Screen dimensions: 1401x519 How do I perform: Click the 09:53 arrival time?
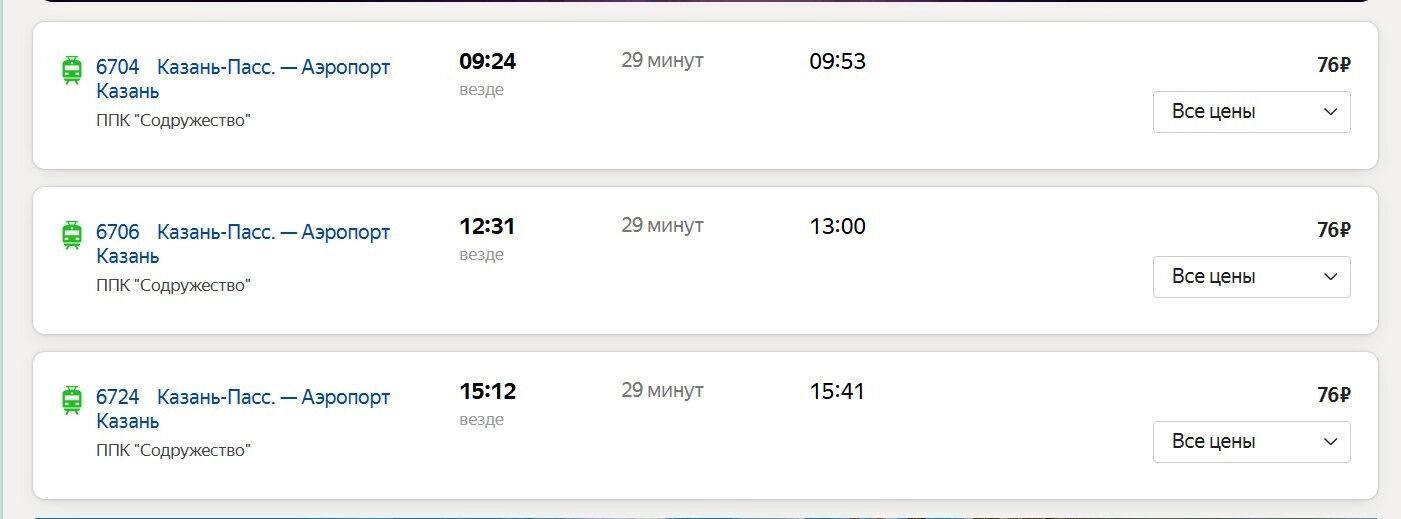pyautogui.click(x=837, y=62)
